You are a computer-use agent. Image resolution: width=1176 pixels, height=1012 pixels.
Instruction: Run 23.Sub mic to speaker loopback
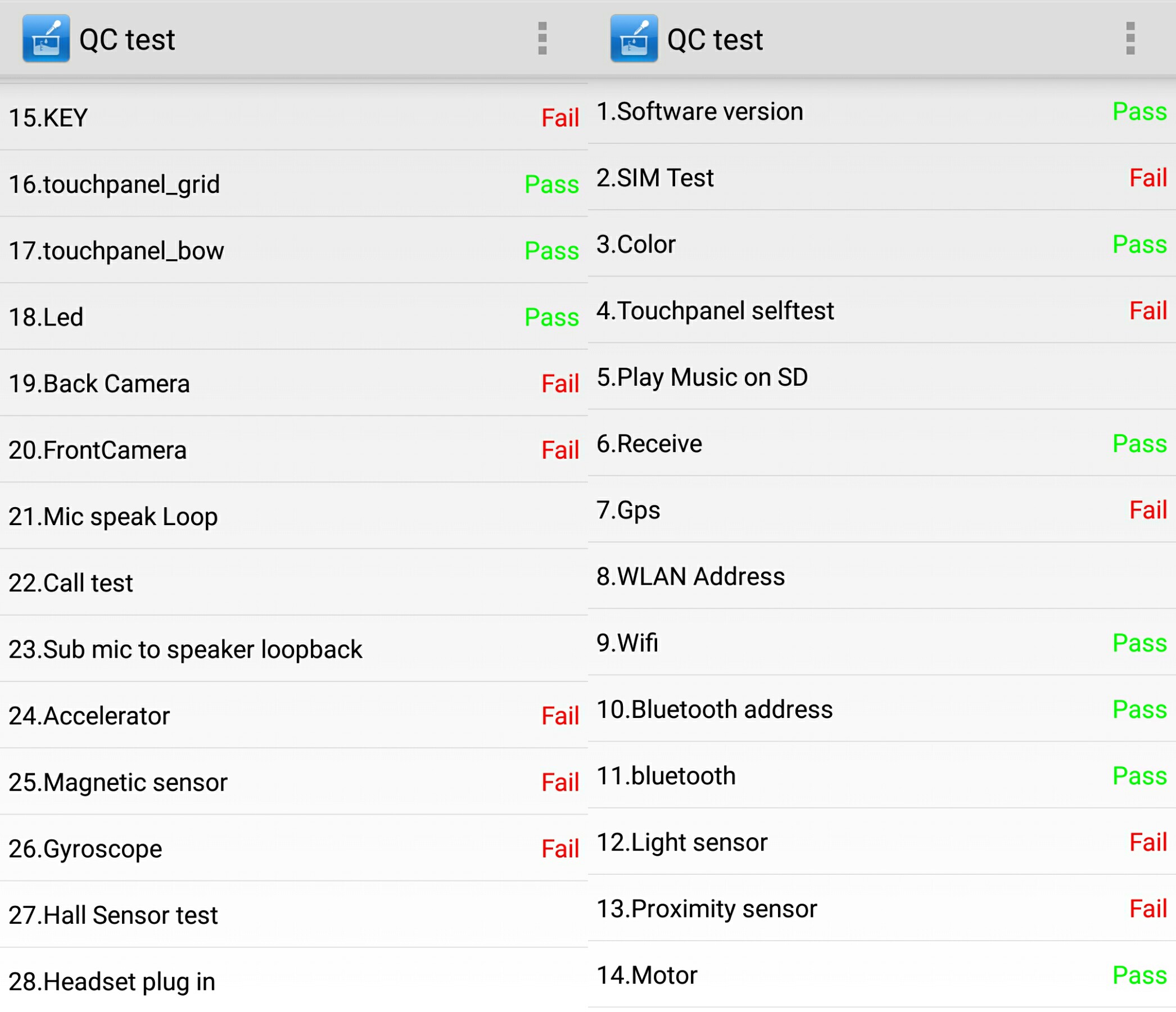coord(293,649)
